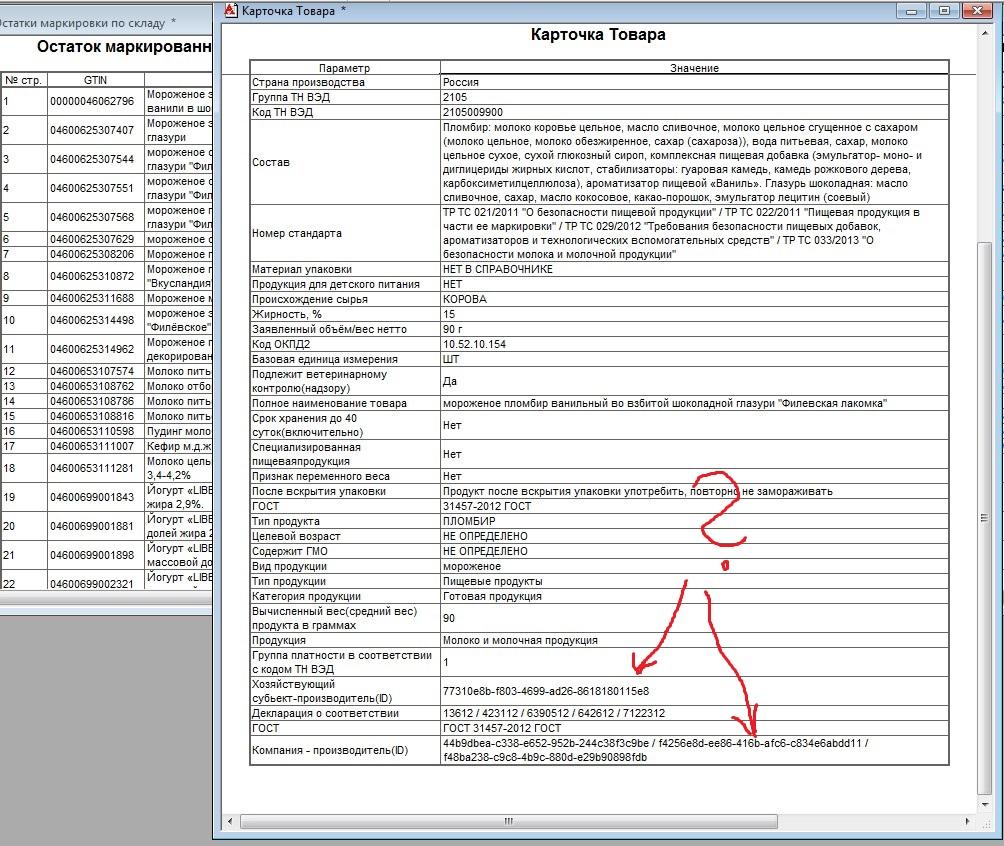This screenshot has height=846, width=1004.
Task: Click the Значение column header
Action: click(x=694, y=68)
